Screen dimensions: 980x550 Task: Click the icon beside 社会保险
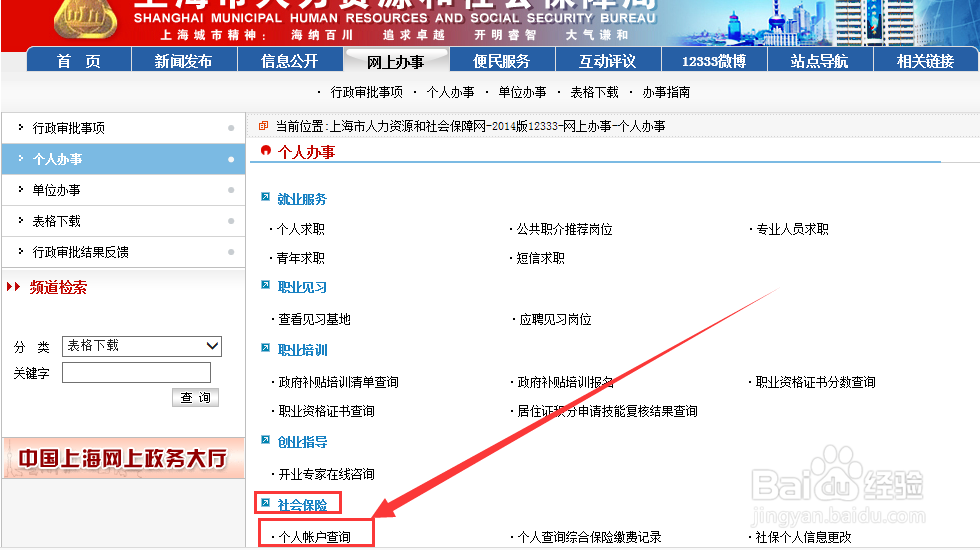tap(266, 503)
